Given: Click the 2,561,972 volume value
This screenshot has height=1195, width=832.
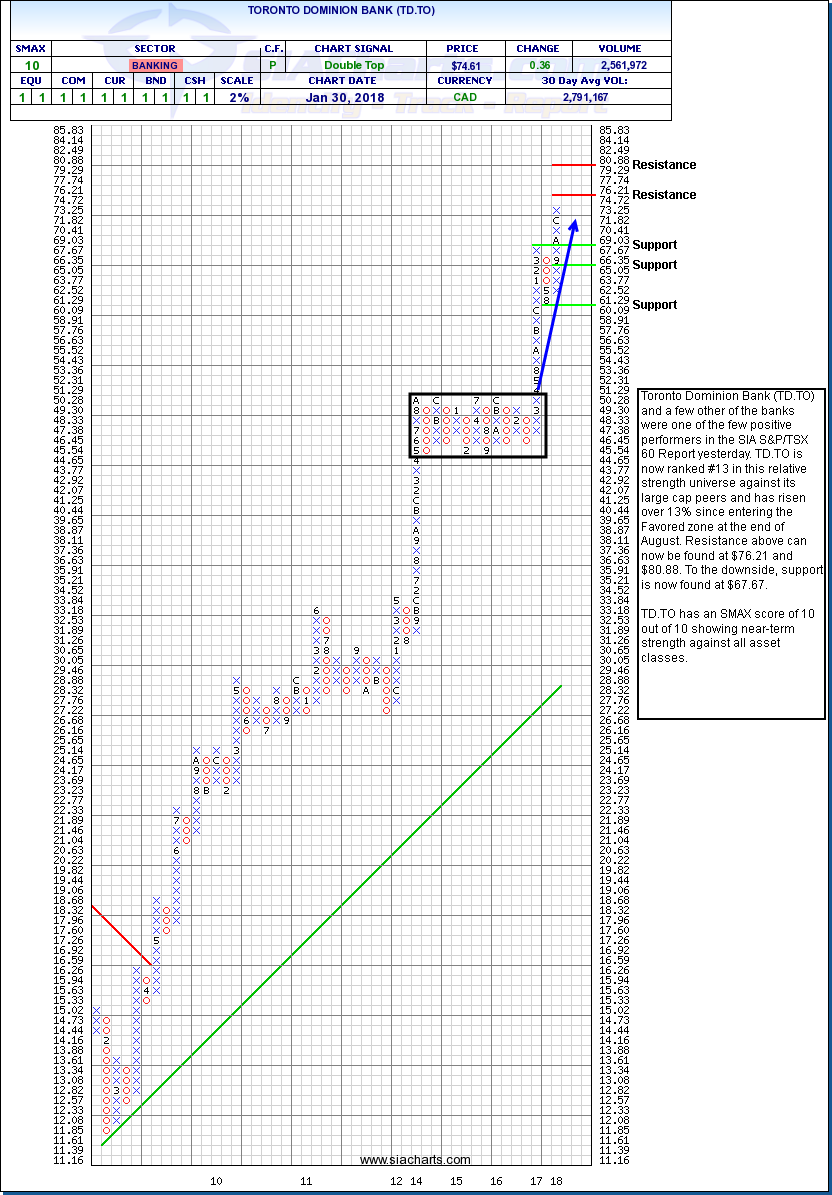Looking at the screenshot, I should [x=616, y=65].
